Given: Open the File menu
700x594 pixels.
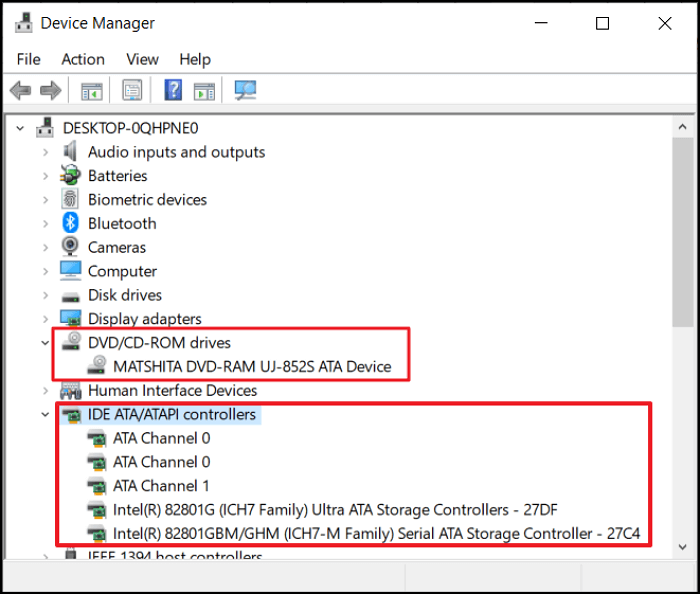Looking at the screenshot, I should [x=29, y=59].
